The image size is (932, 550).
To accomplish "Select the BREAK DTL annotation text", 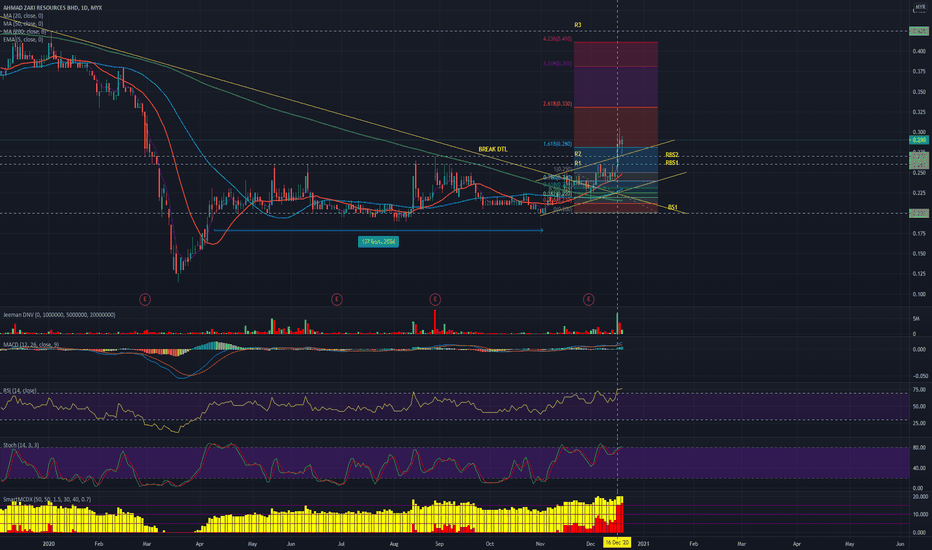I will pyautogui.click(x=493, y=149).
